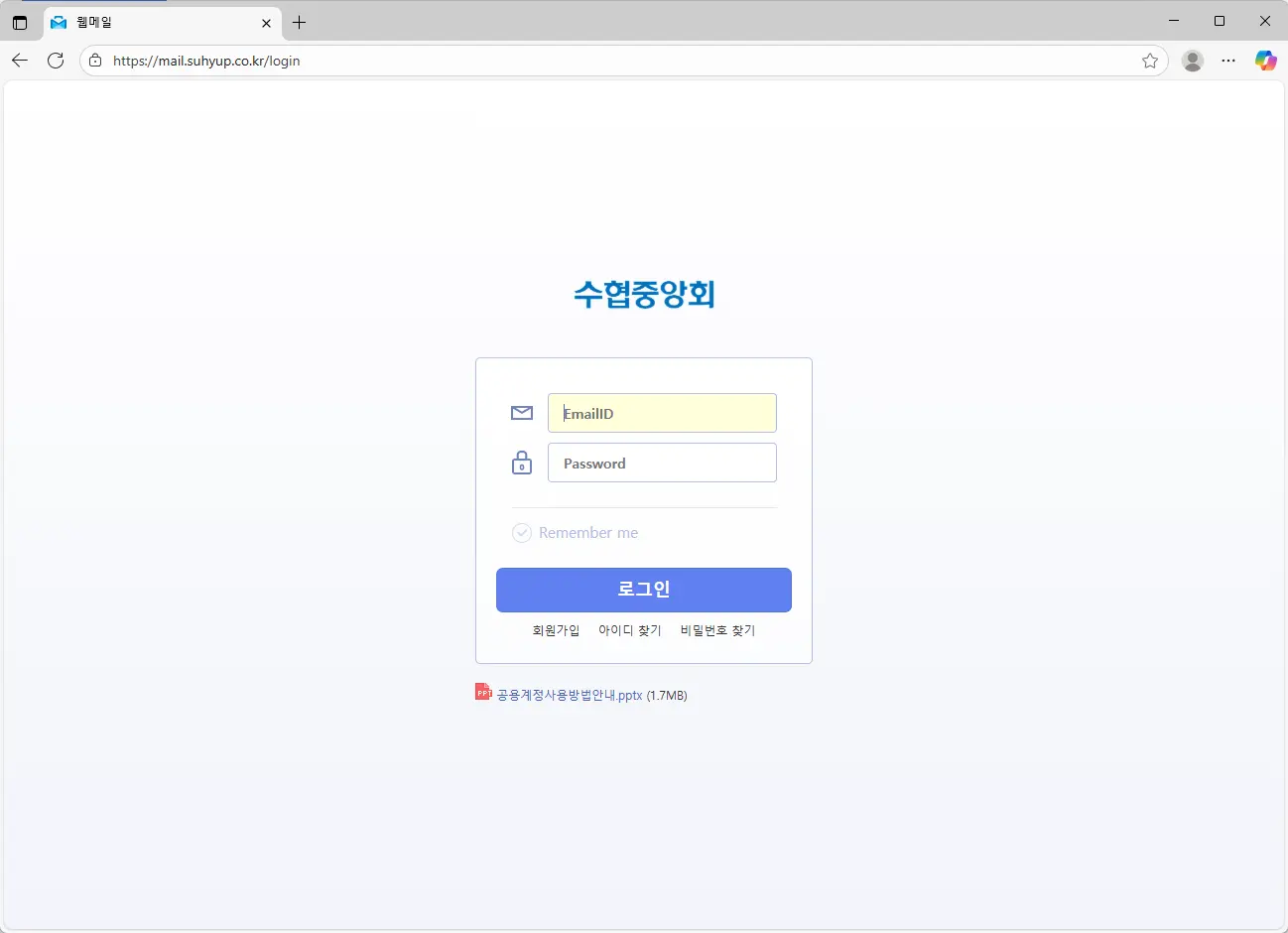This screenshot has width=1288, height=933.
Task: Open the tab actions icon at top left
Action: click(20, 22)
